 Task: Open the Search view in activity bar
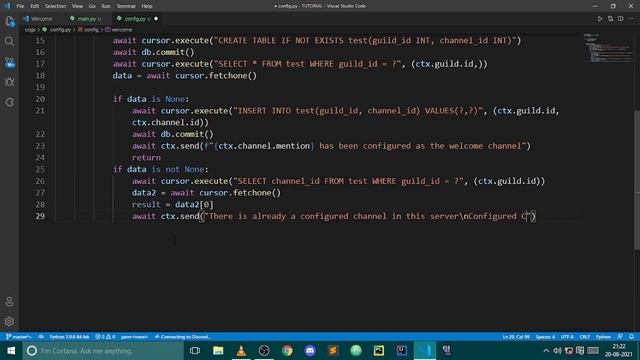(9, 41)
